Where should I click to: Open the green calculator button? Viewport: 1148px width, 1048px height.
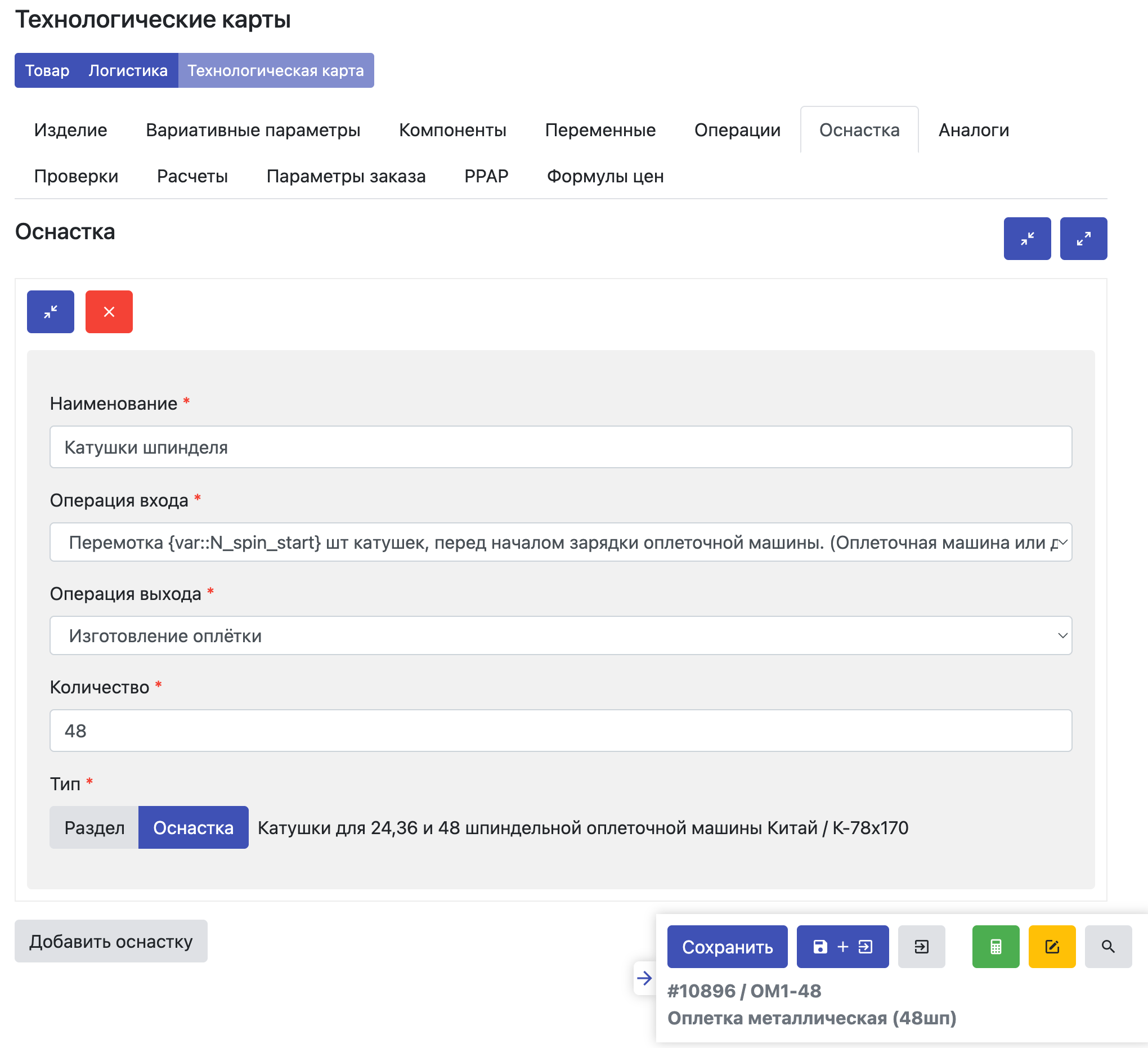995,947
